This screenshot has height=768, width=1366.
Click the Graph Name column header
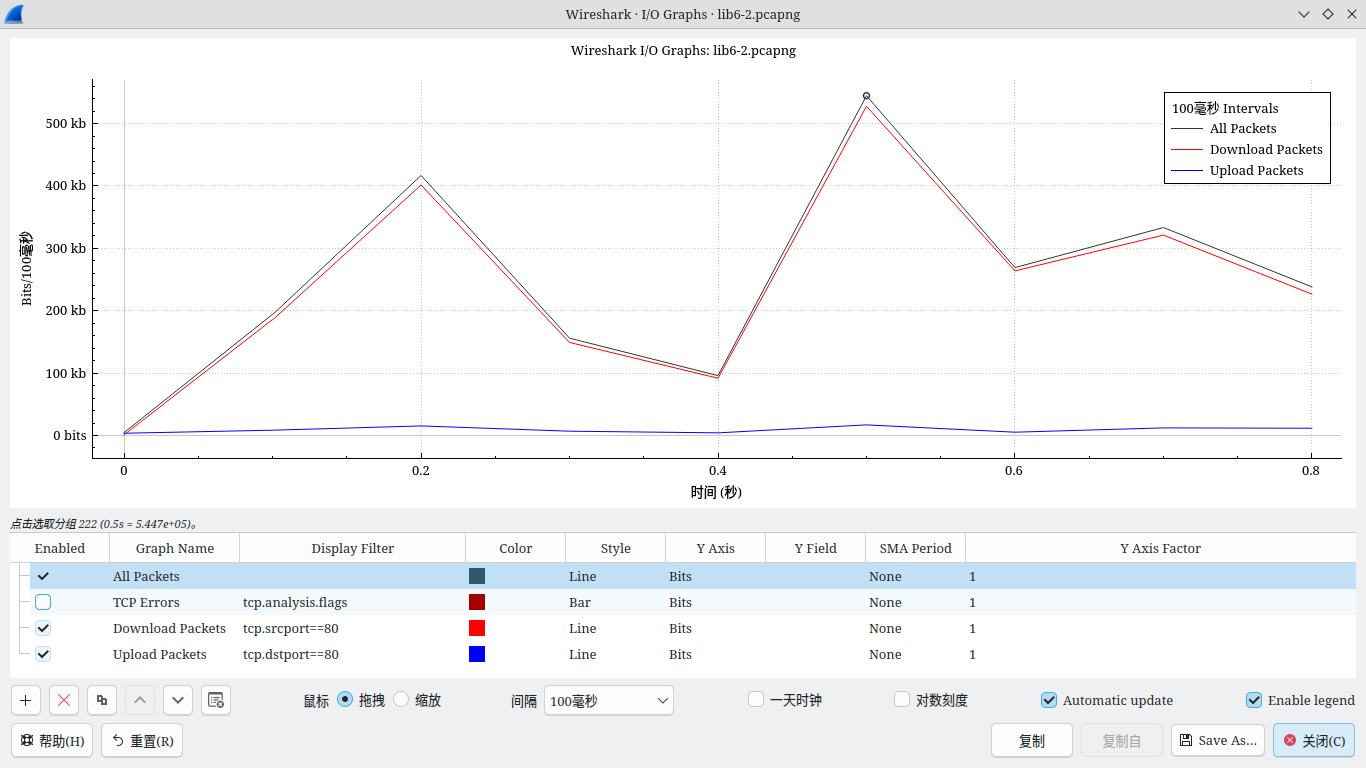[x=175, y=548]
